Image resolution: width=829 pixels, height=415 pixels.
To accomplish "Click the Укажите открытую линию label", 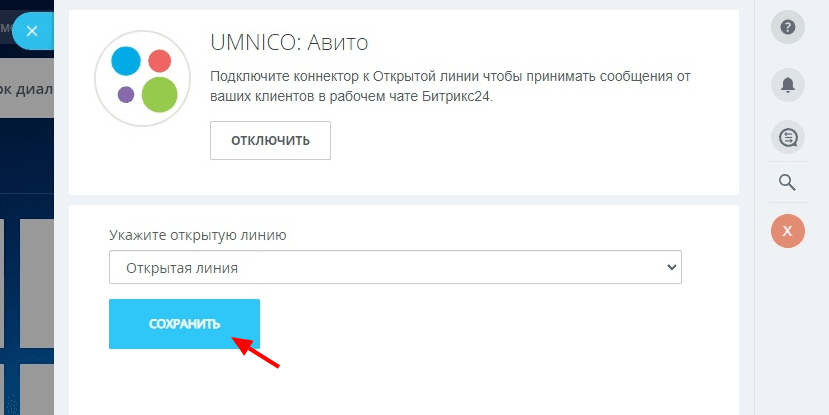I will [x=198, y=236].
